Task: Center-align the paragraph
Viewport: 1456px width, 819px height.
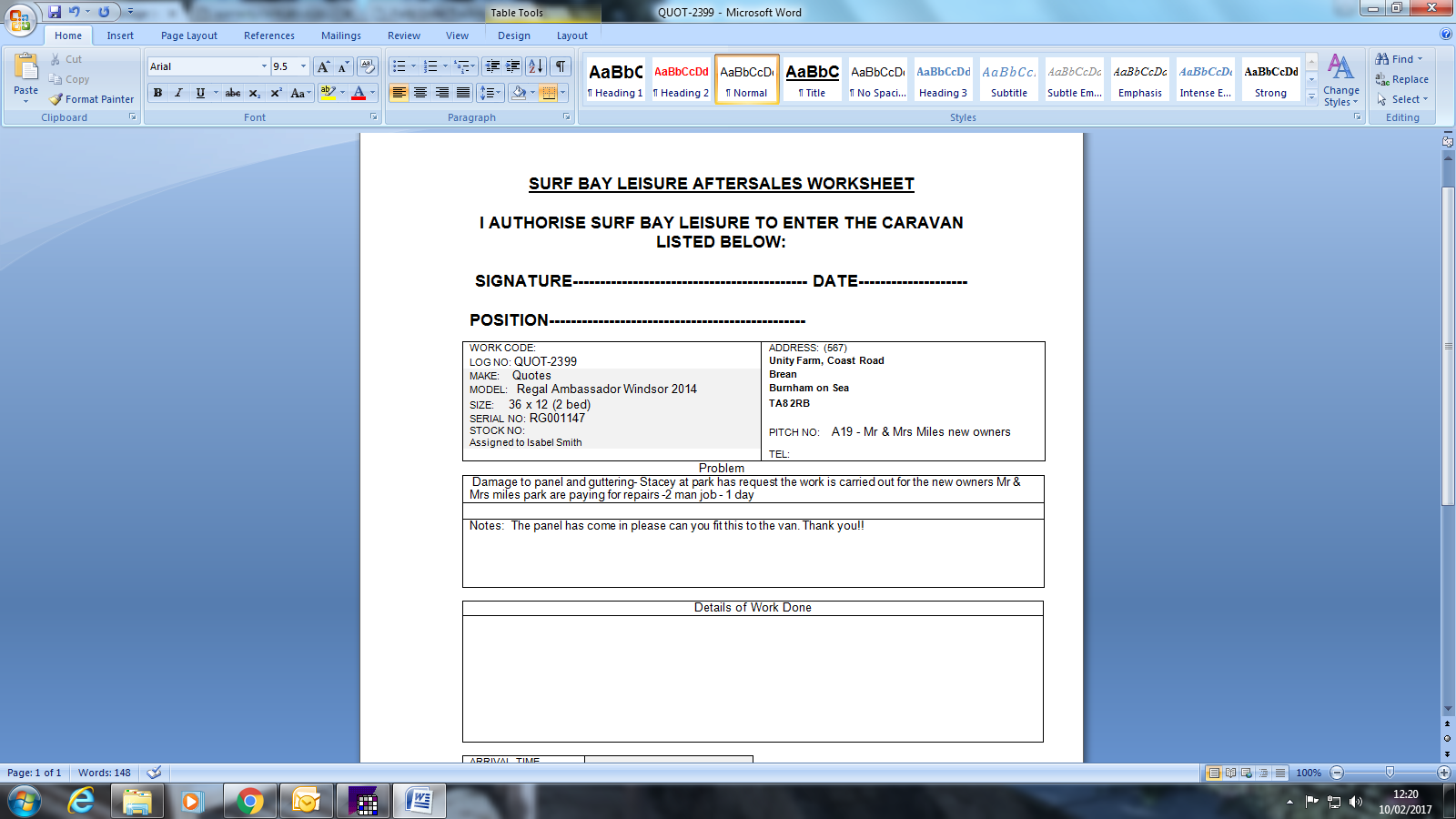Action: tap(420, 93)
